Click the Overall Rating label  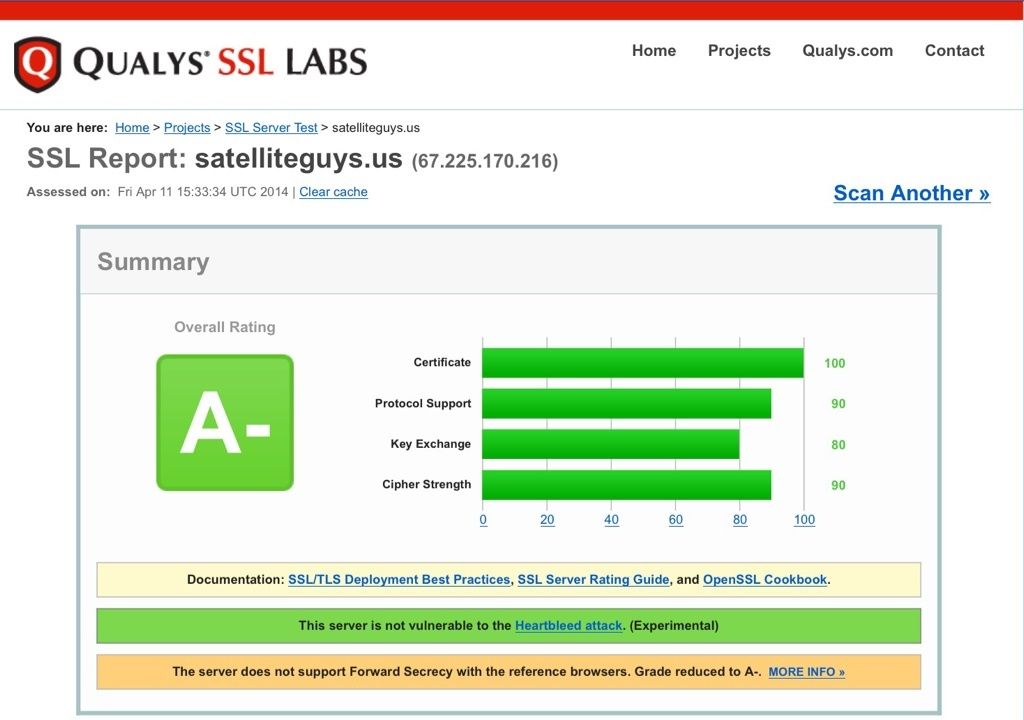[x=225, y=327]
